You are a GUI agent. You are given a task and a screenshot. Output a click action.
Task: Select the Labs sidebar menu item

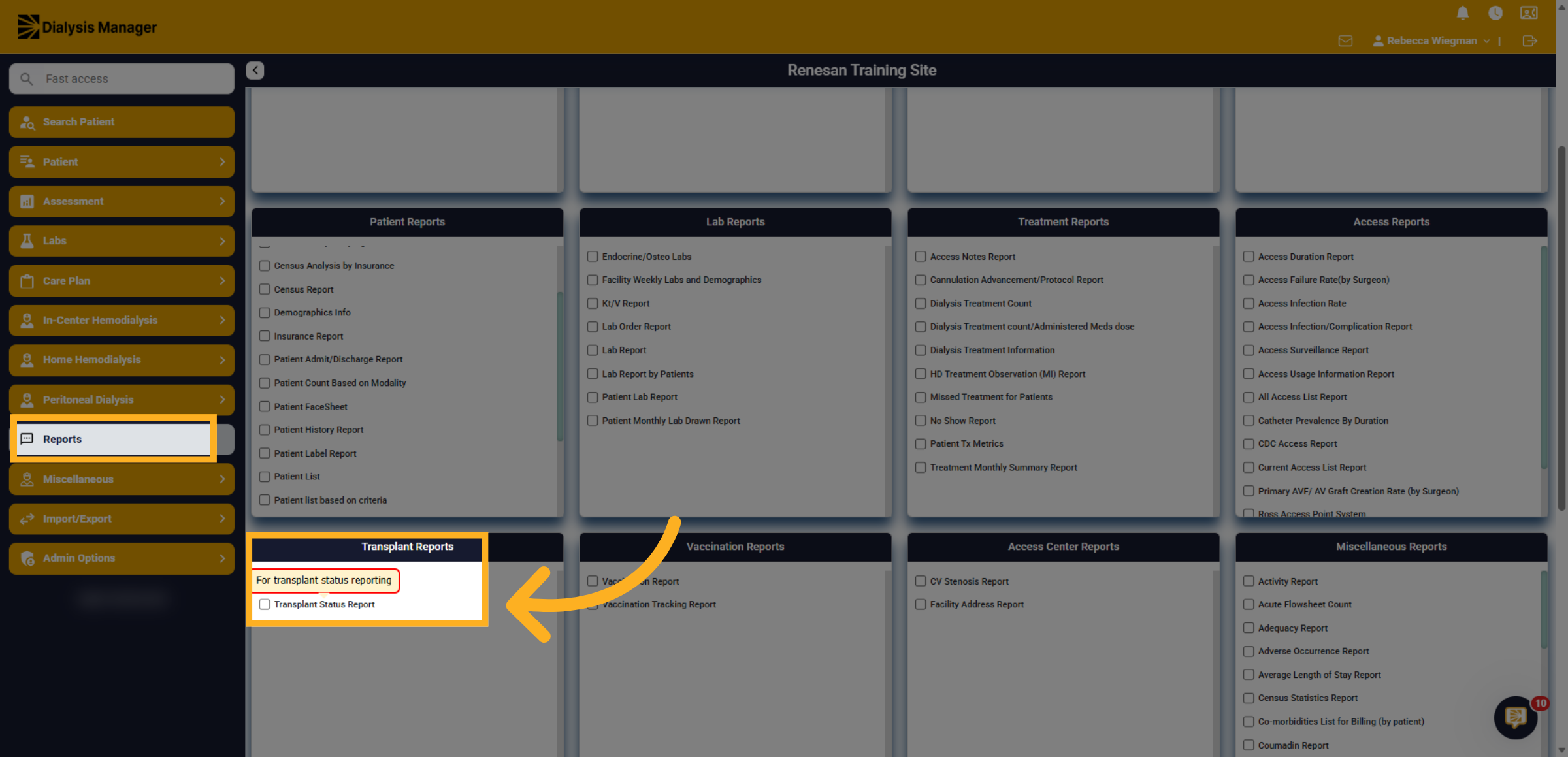[122, 241]
